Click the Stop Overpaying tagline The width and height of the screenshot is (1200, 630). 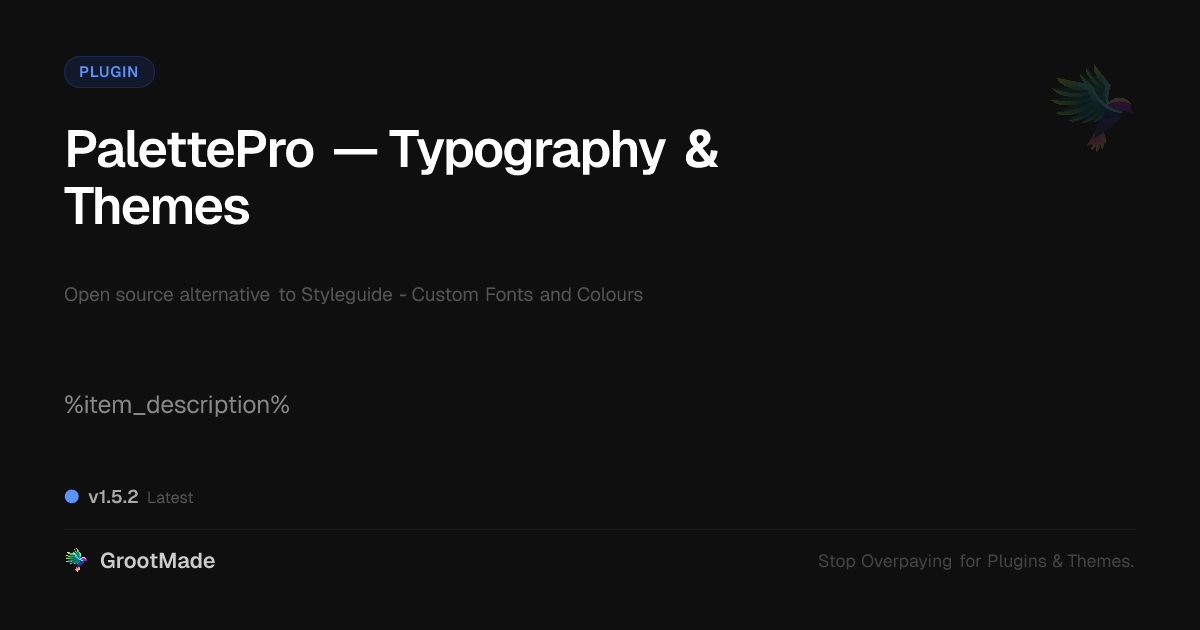point(975,561)
